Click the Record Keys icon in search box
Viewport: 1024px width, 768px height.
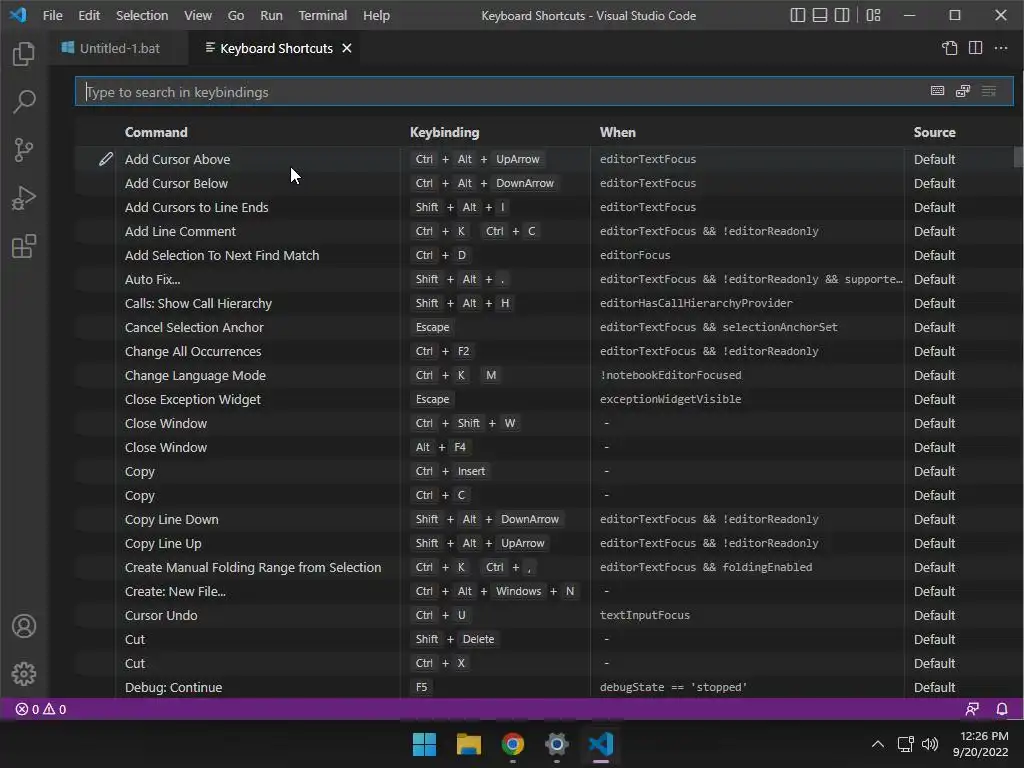937,91
